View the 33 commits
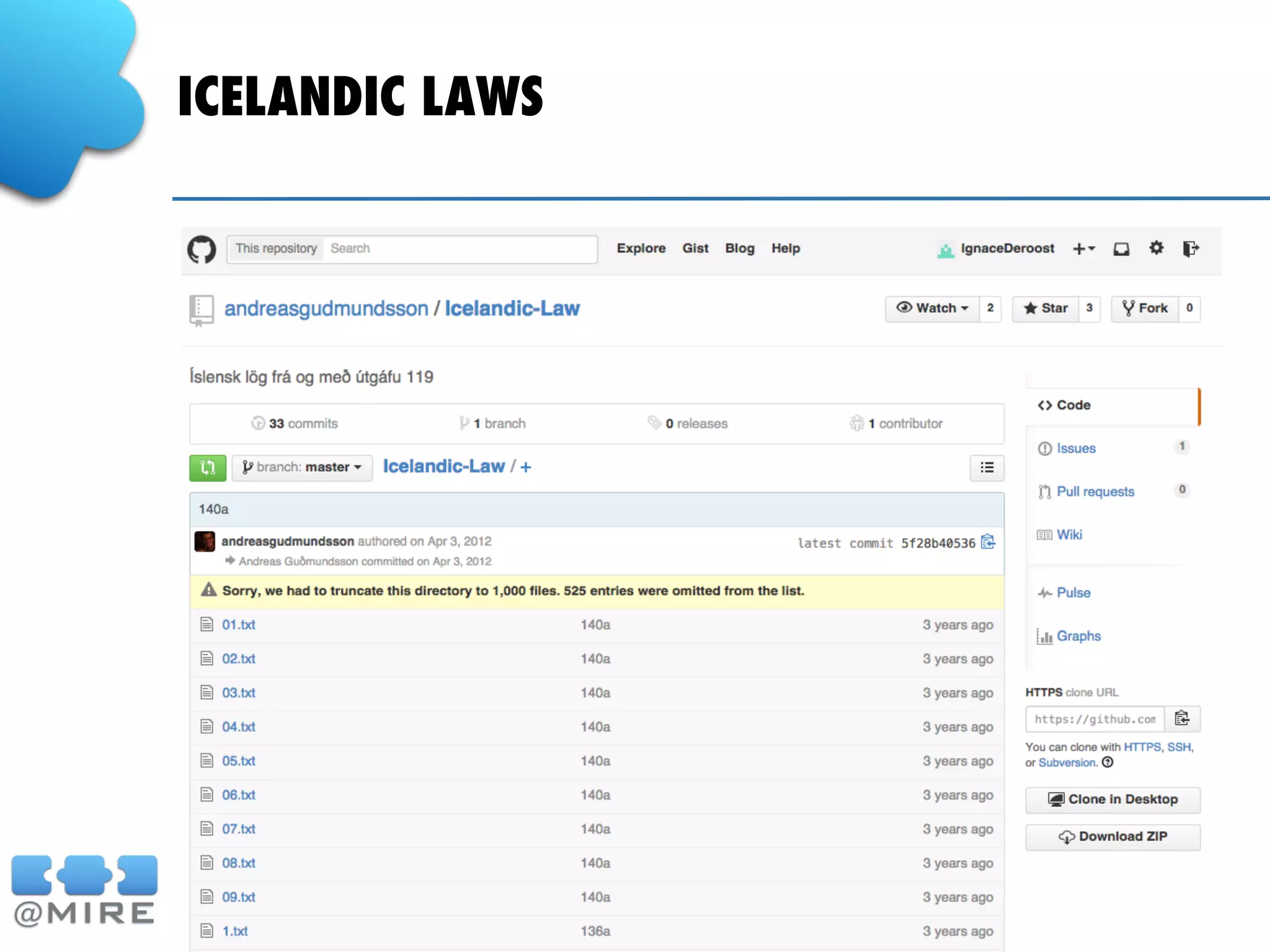This screenshot has height=952, width=1270. [x=295, y=423]
